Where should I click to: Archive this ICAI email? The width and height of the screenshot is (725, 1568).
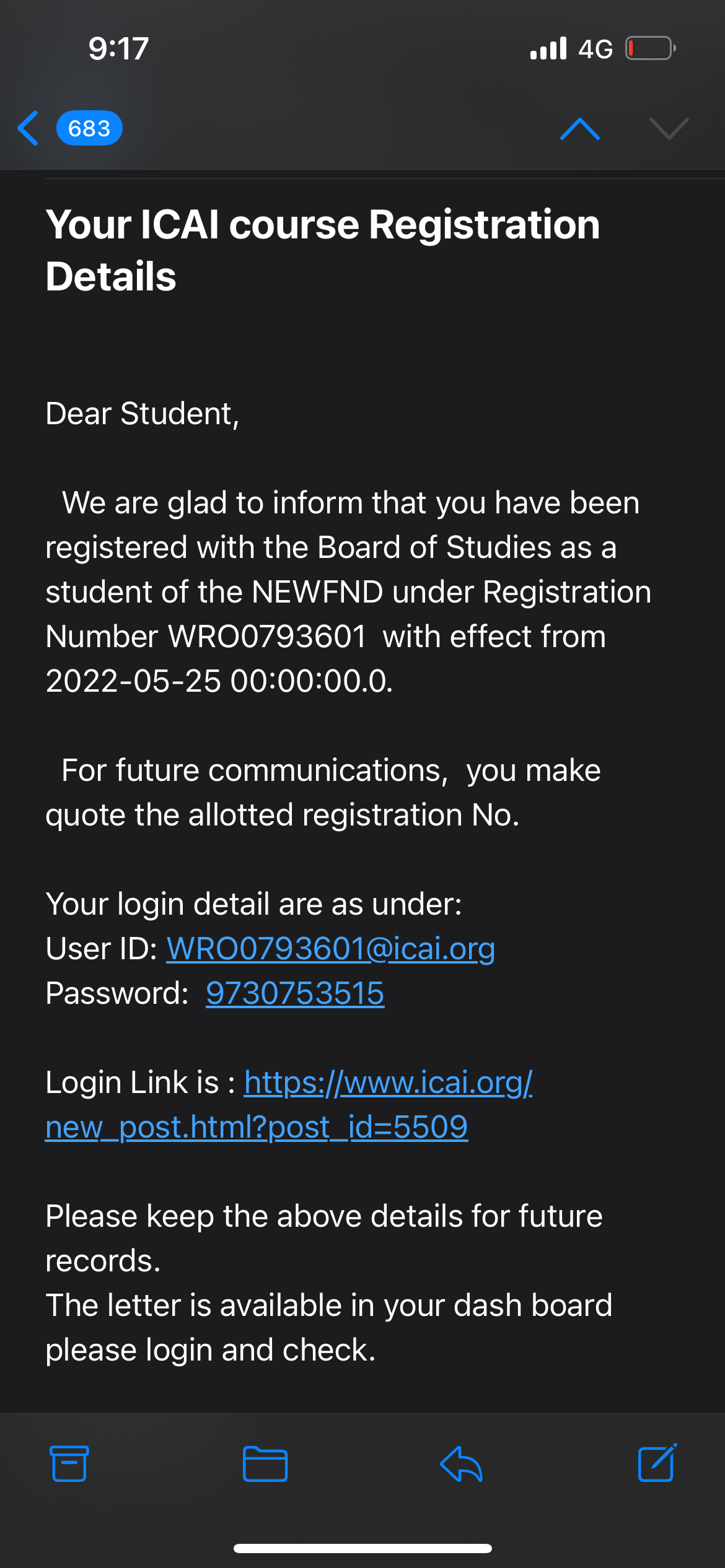click(69, 1464)
